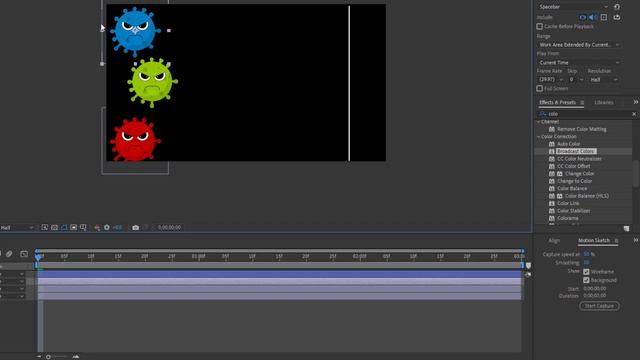Image resolution: width=640 pixels, height=360 pixels.
Task: Switch to the Libraries tab
Action: coord(604,102)
